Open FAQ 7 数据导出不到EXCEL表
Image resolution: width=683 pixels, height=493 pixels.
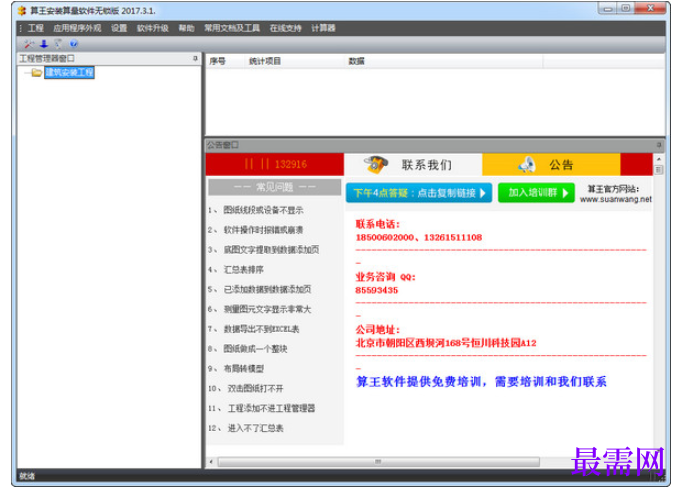(x=254, y=329)
